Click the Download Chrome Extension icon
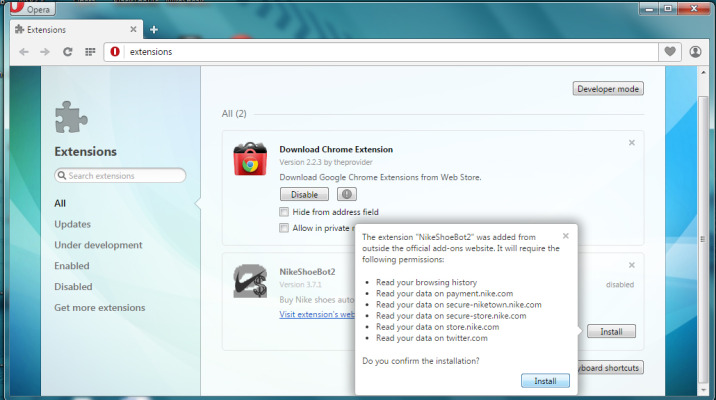The width and height of the screenshot is (716, 400). (x=249, y=160)
